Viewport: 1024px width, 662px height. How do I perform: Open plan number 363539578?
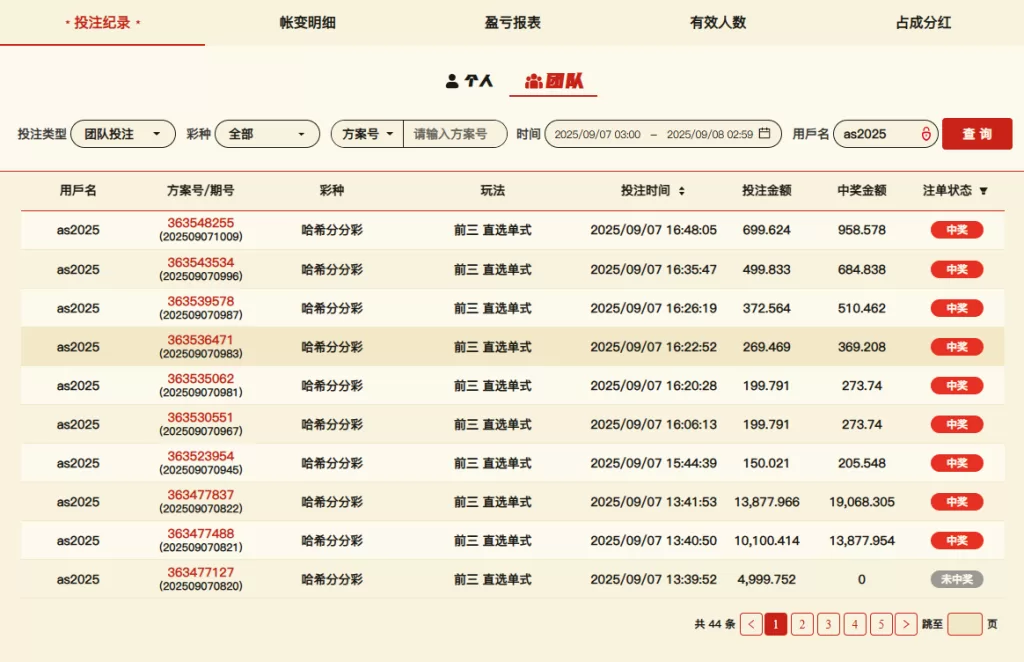pyautogui.click(x=200, y=301)
